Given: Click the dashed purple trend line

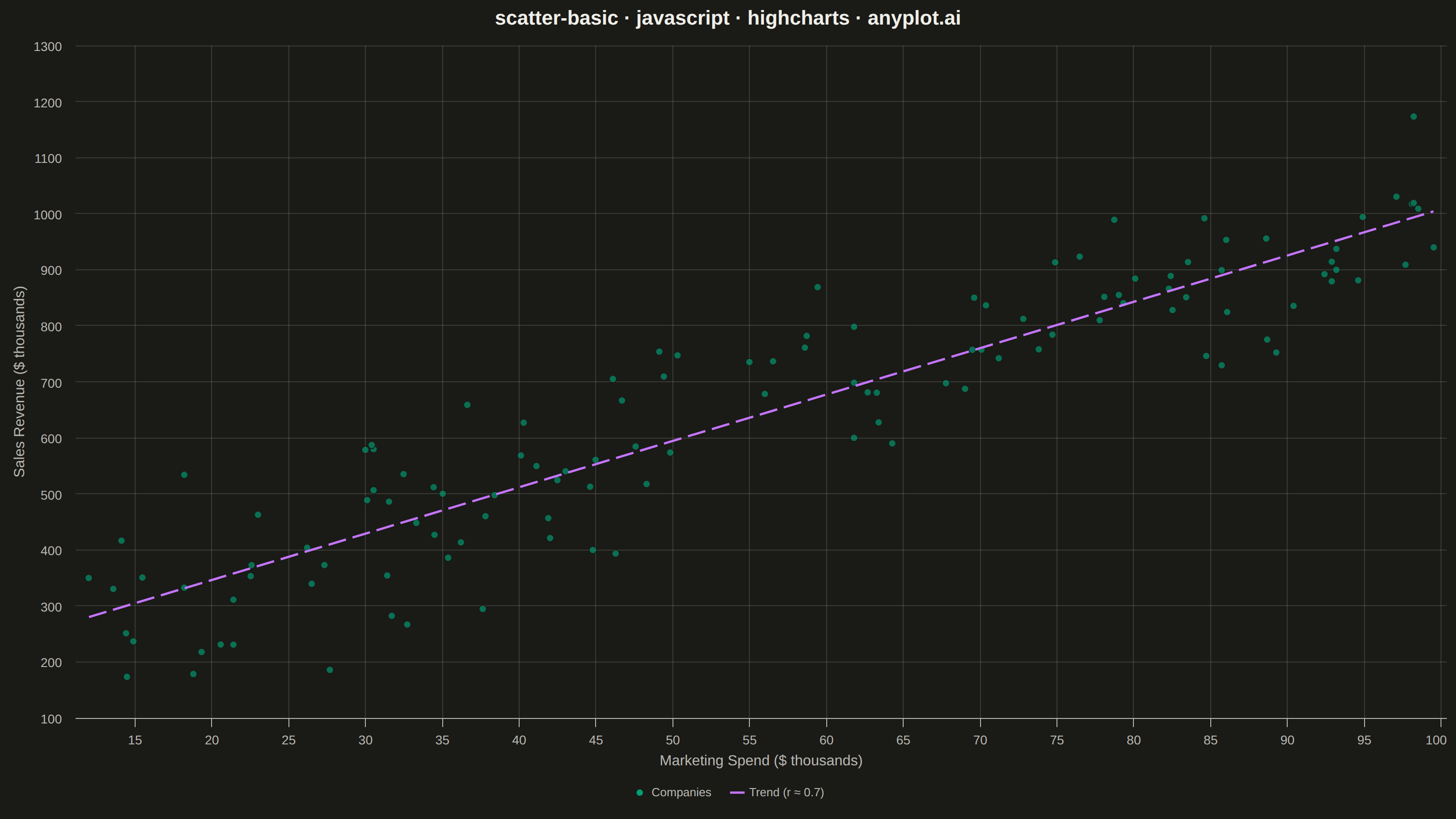Looking at the screenshot, I should pyautogui.click(x=761, y=415).
